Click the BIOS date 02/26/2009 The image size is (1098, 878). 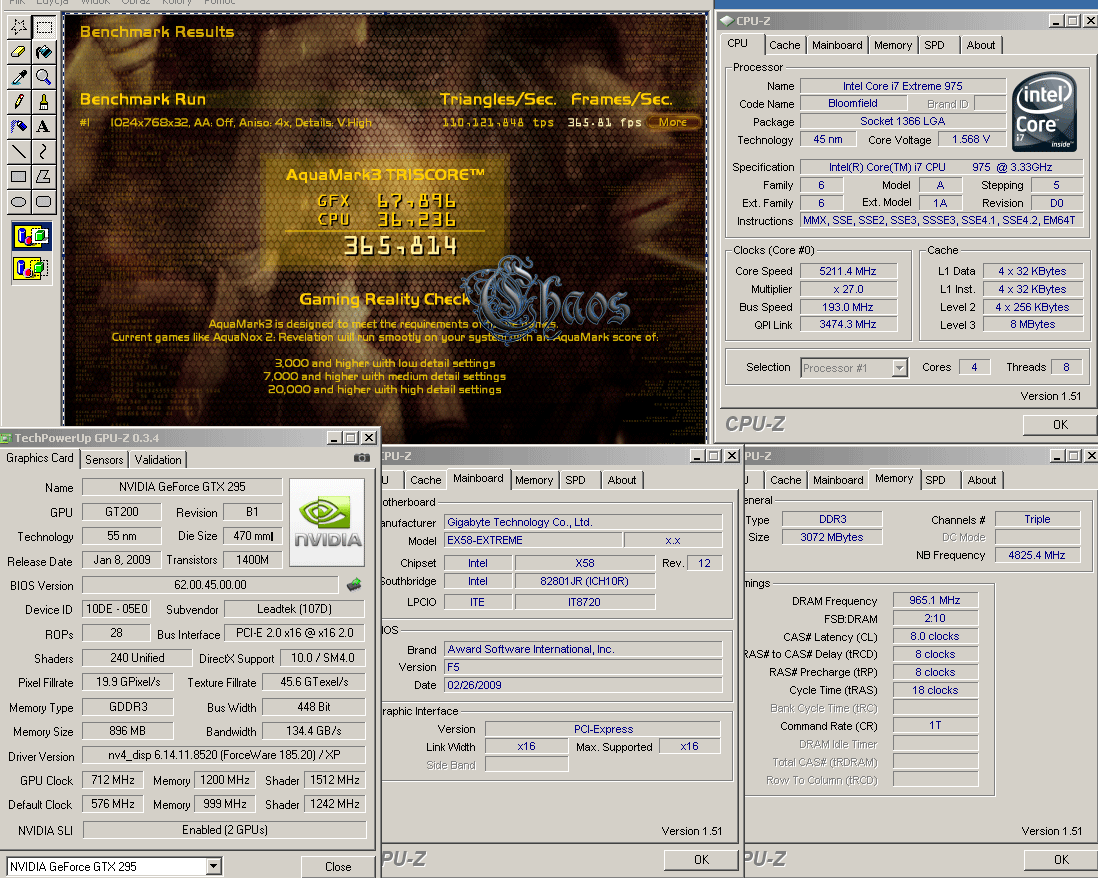[583, 685]
